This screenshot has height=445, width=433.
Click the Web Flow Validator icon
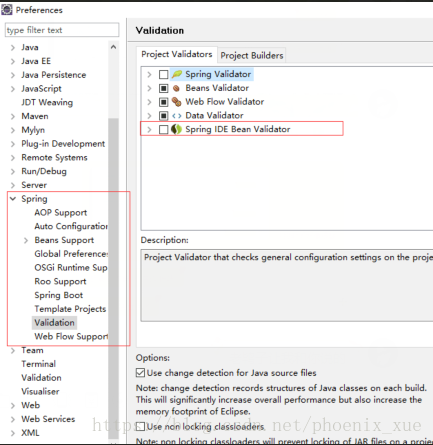(x=177, y=102)
